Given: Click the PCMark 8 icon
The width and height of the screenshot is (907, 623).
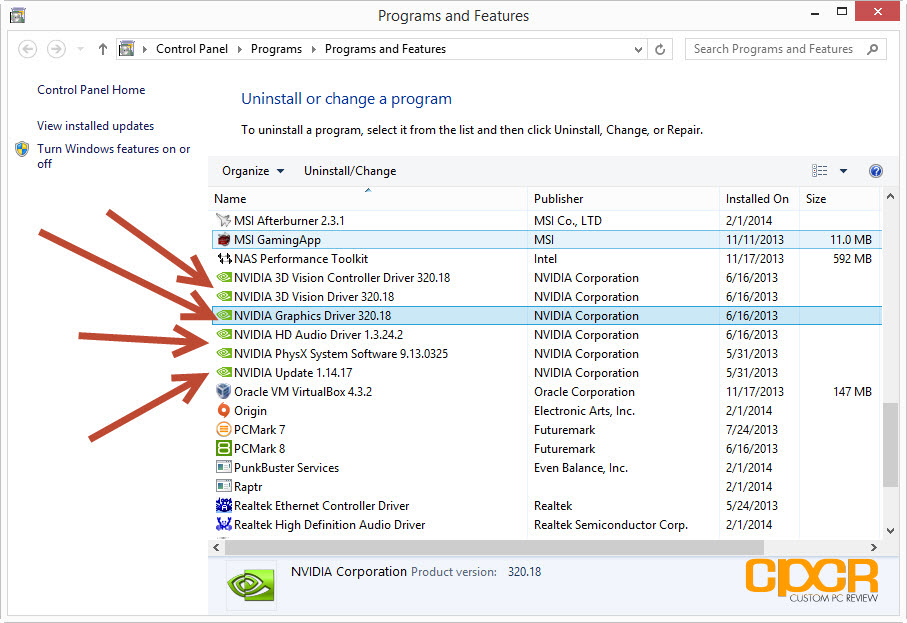Looking at the screenshot, I should coord(223,448).
